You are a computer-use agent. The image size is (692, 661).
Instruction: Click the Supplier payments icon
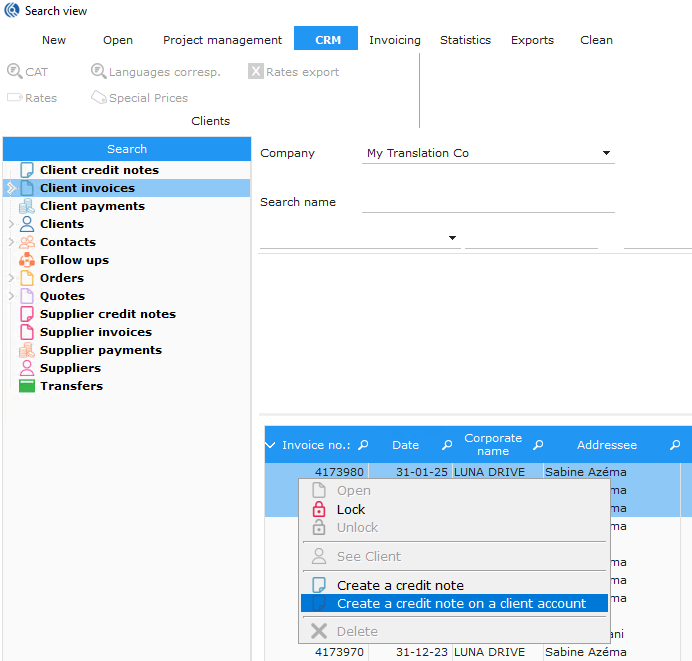pyautogui.click(x=27, y=350)
